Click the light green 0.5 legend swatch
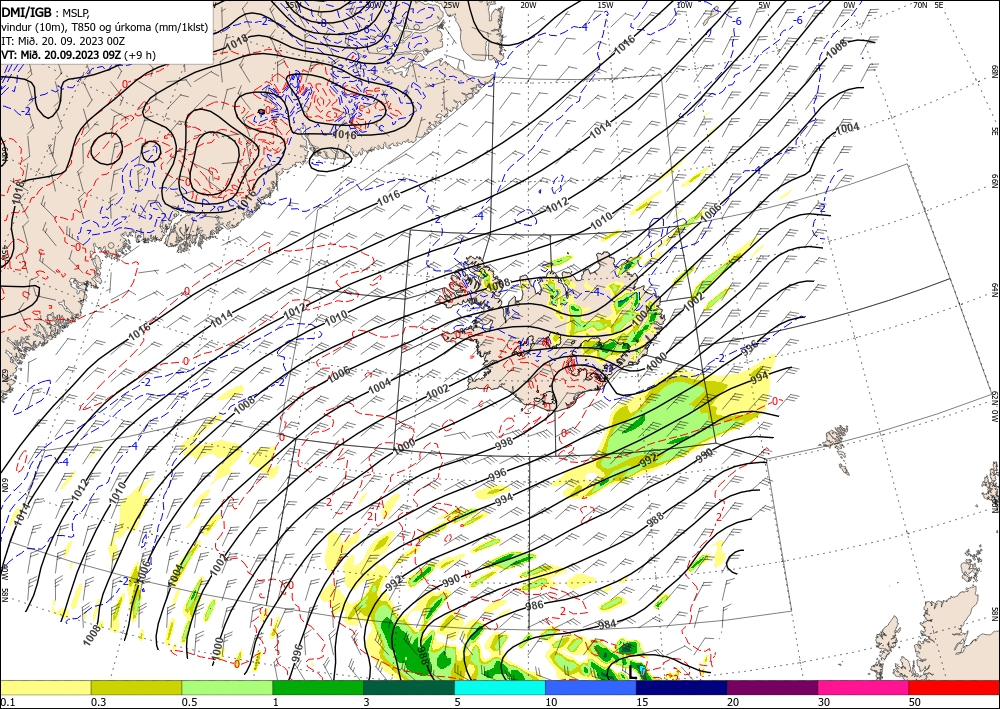1000x709 pixels. pyautogui.click(x=227, y=687)
